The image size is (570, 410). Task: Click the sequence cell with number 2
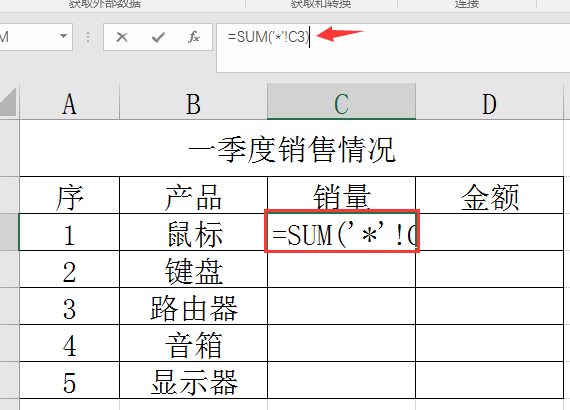69,269
